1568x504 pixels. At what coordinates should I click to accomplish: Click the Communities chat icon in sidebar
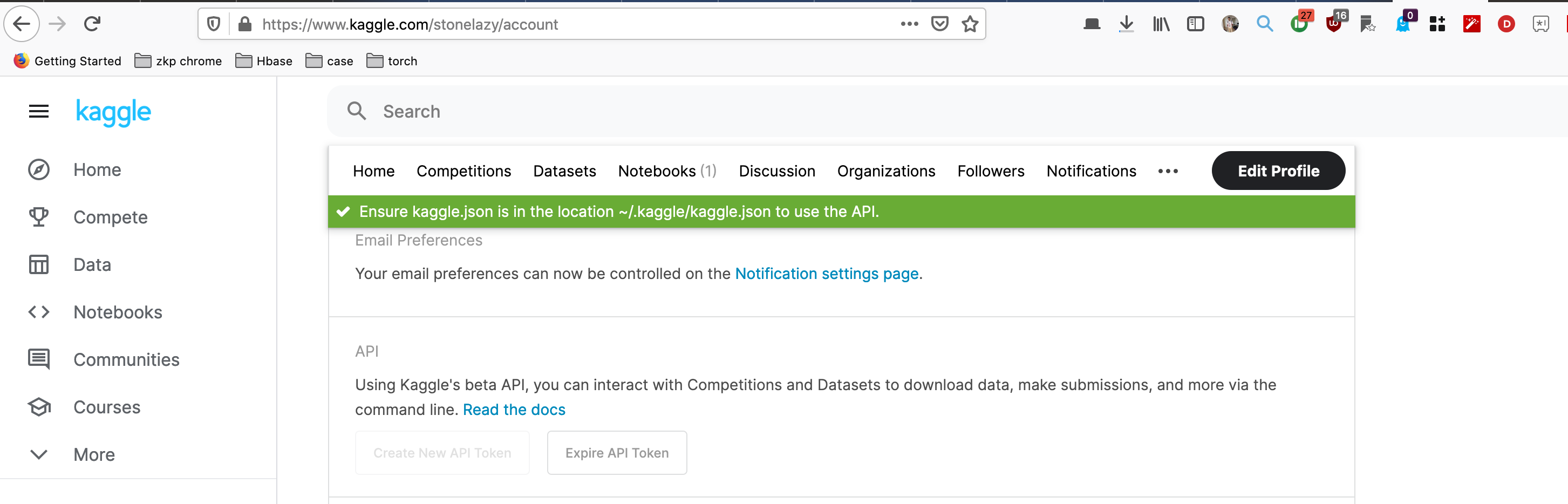tap(39, 360)
